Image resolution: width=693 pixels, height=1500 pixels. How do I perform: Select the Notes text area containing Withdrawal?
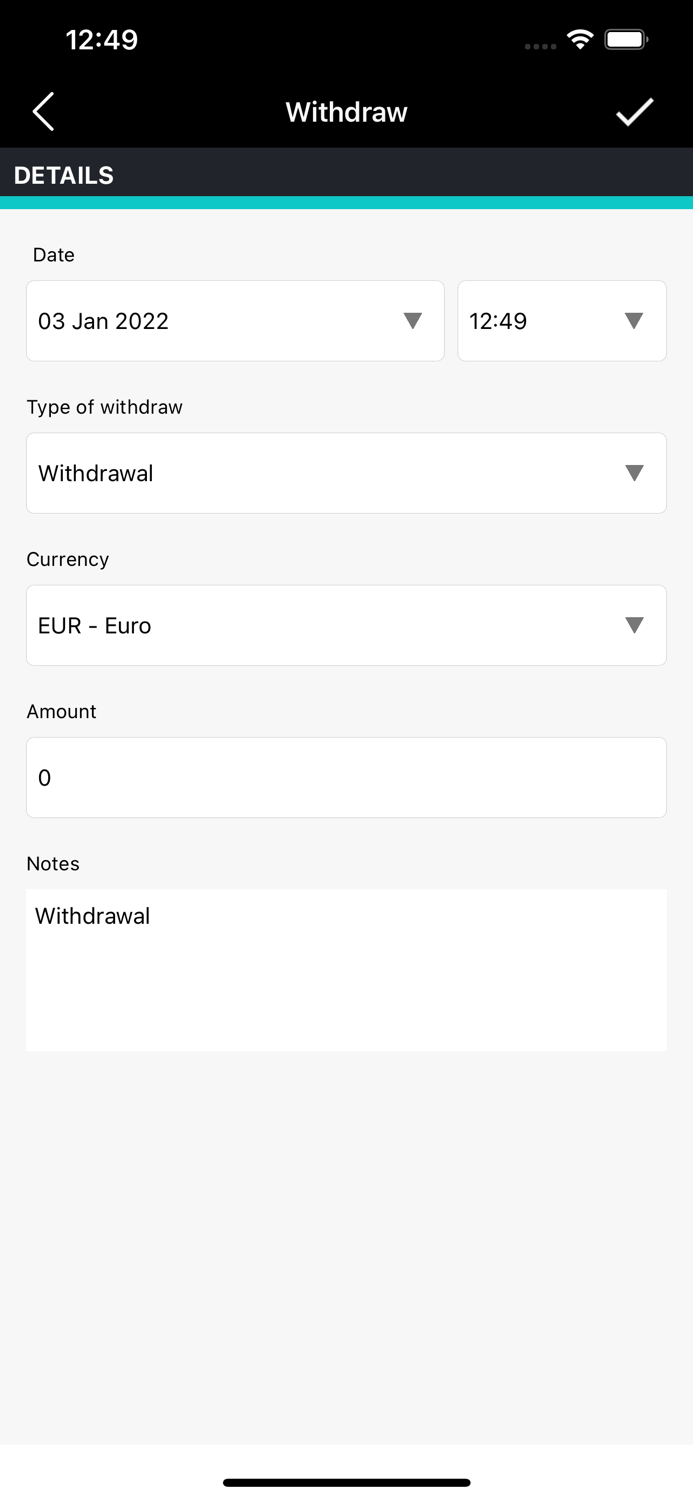coord(346,970)
